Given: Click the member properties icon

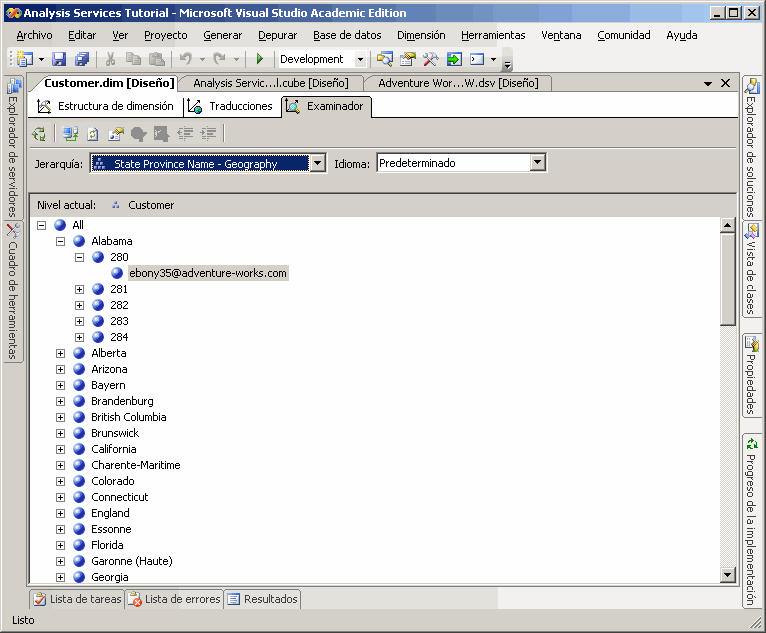Looking at the screenshot, I should 116,133.
